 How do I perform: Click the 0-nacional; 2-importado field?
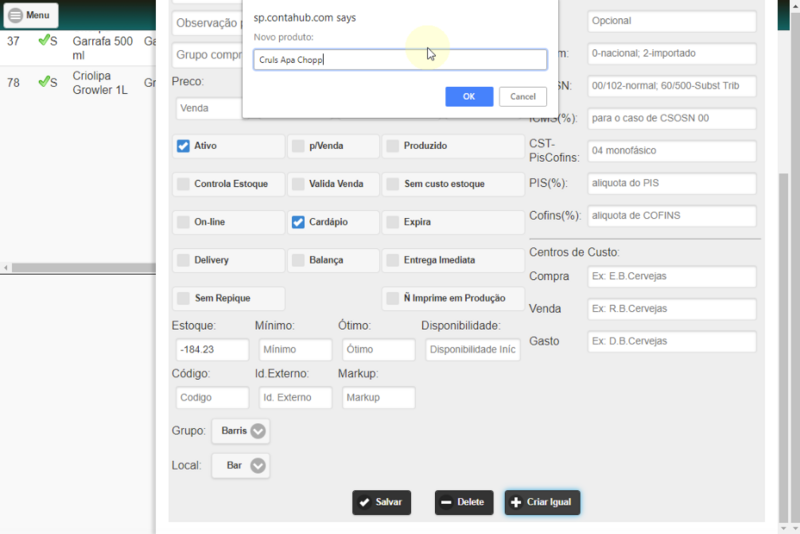click(671, 54)
